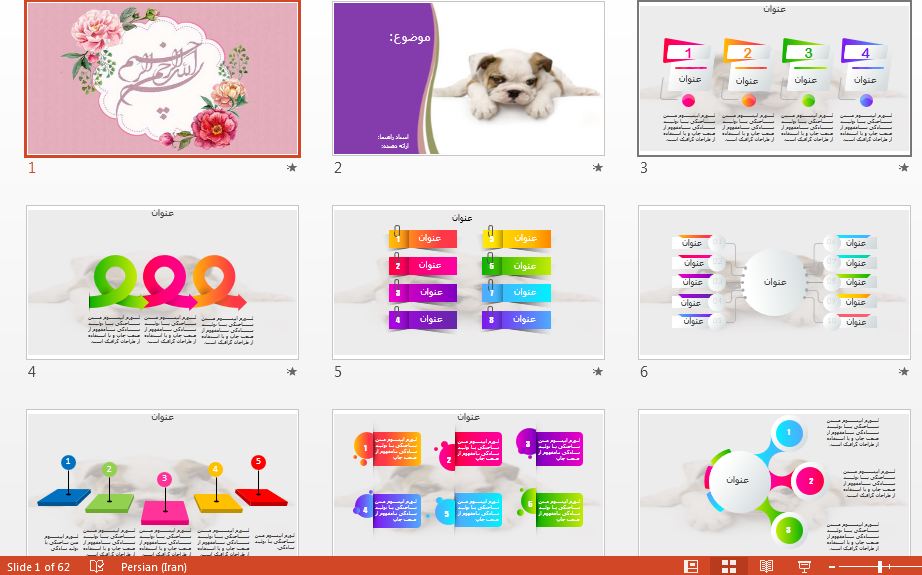
Task: Click the zoom slider handle
Action: pyautogui.click(x=880, y=566)
